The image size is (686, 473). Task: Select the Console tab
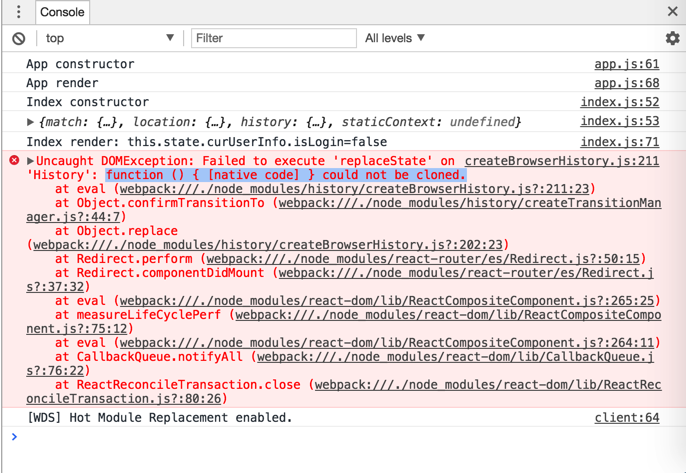tap(62, 12)
